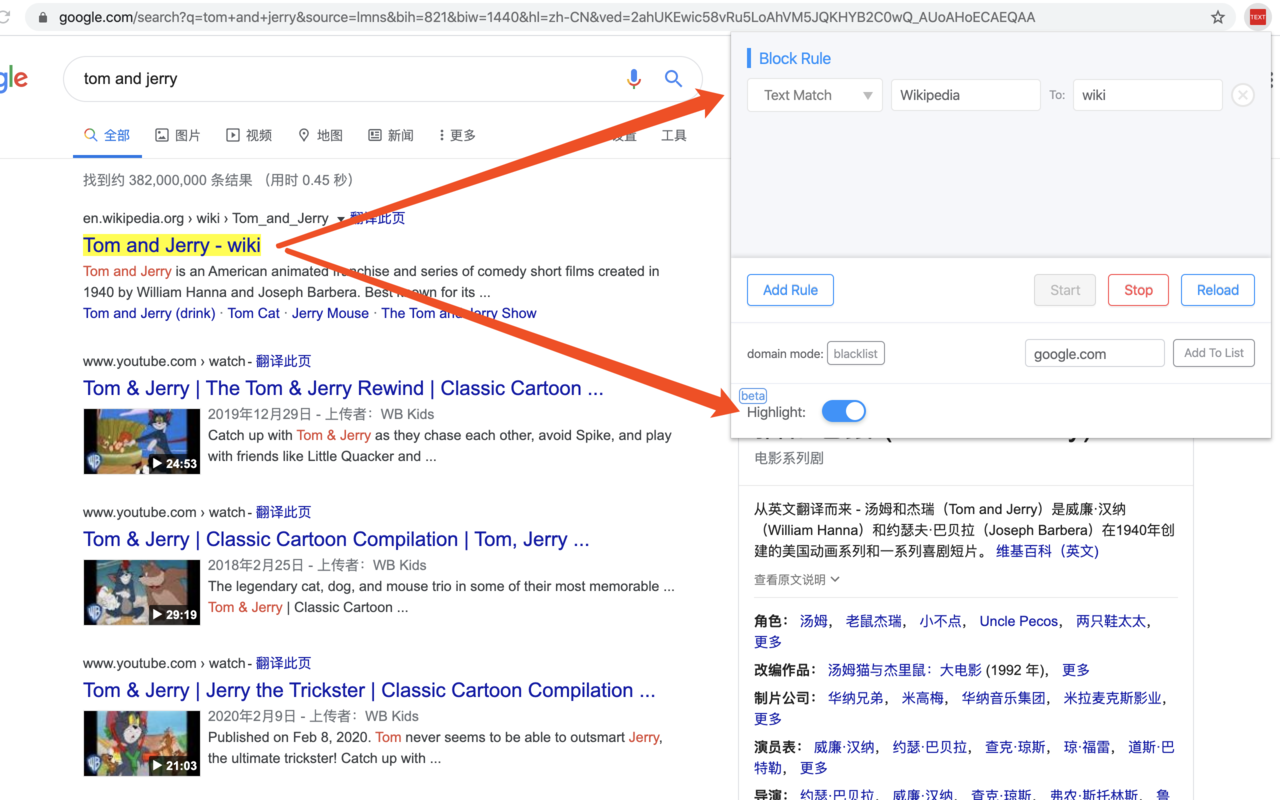The height and width of the screenshot is (800, 1280).
Task: Remove the Wikipedia rule with circle X
Action: 1242,95
